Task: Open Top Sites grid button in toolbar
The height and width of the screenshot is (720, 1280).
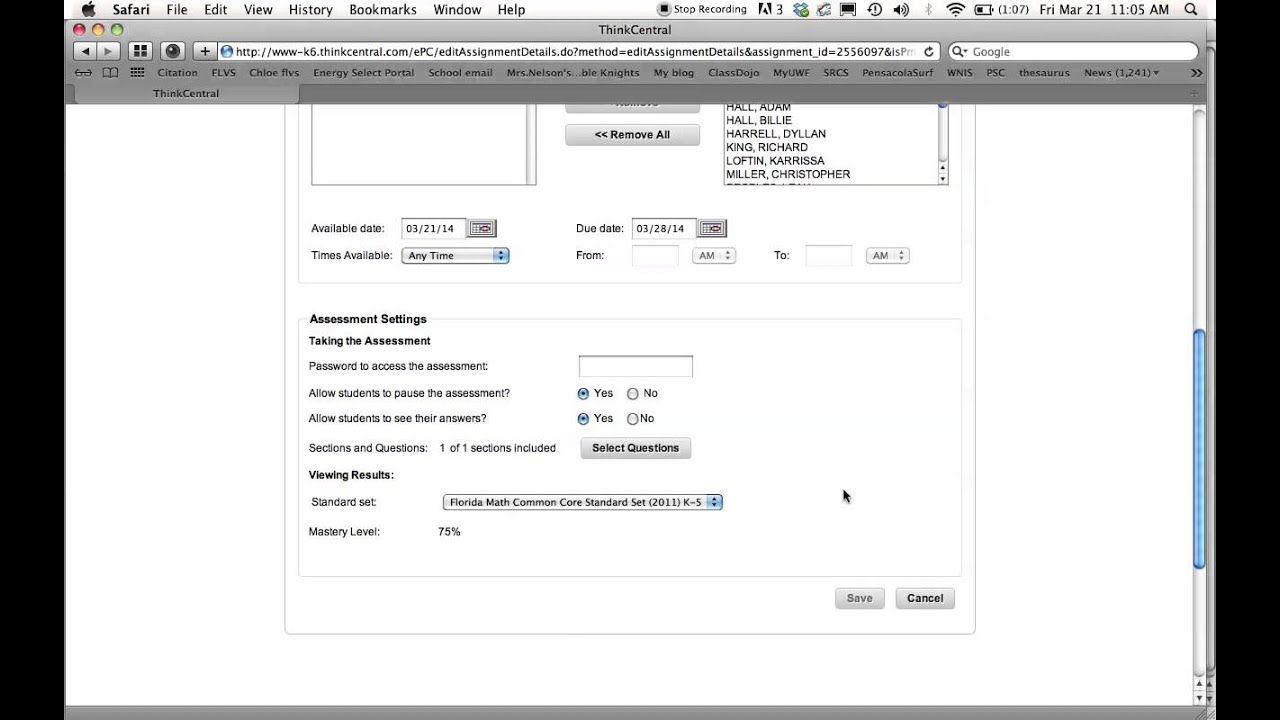Action: point(140,51)
